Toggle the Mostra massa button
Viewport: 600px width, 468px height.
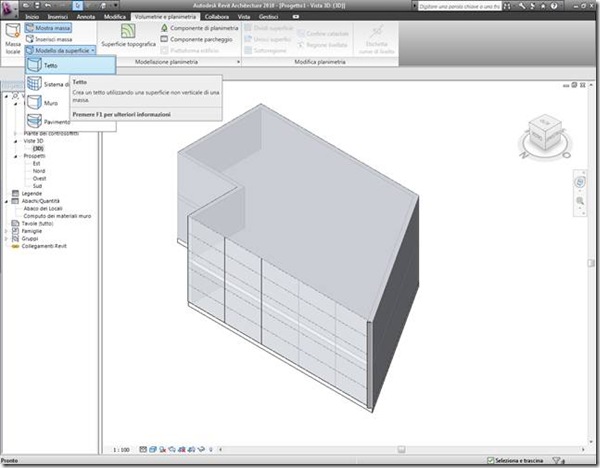(48, 28)
